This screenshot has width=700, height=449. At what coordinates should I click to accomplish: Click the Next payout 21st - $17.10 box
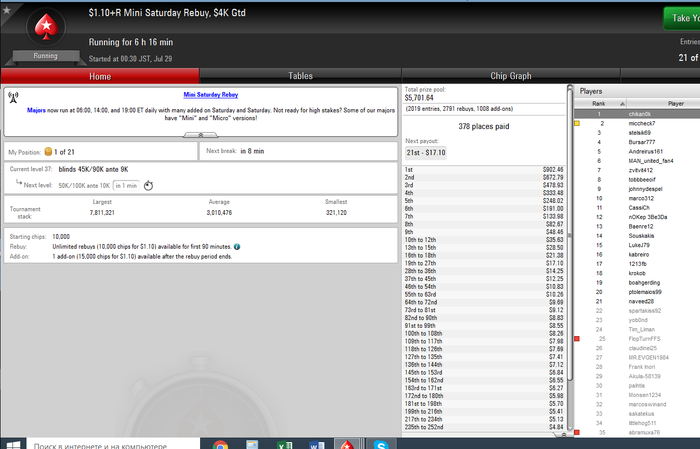[426, 153]
